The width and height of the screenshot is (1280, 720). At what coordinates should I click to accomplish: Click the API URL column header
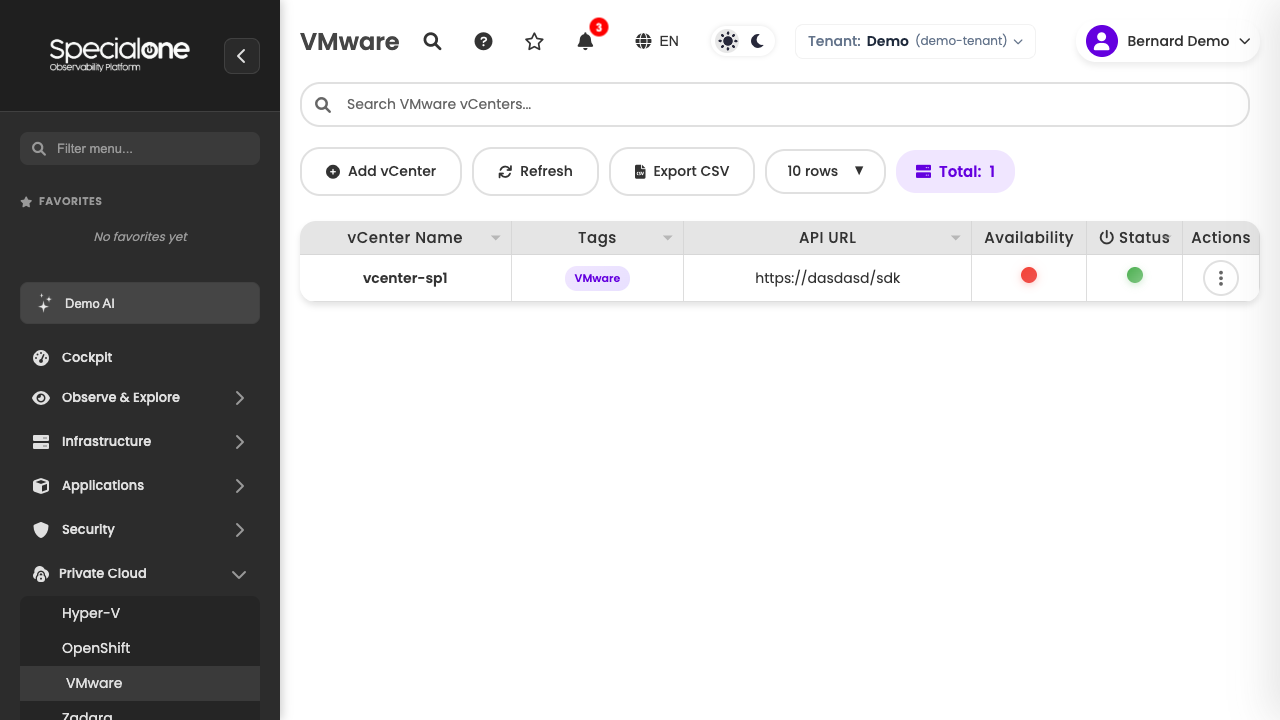point(827,238)
